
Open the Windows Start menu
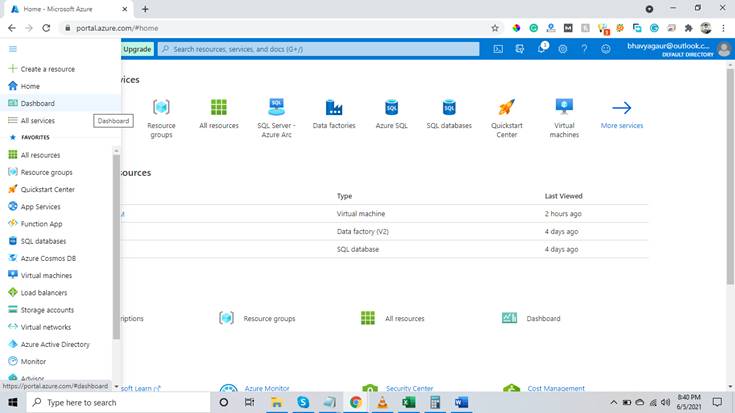[13, 402]
